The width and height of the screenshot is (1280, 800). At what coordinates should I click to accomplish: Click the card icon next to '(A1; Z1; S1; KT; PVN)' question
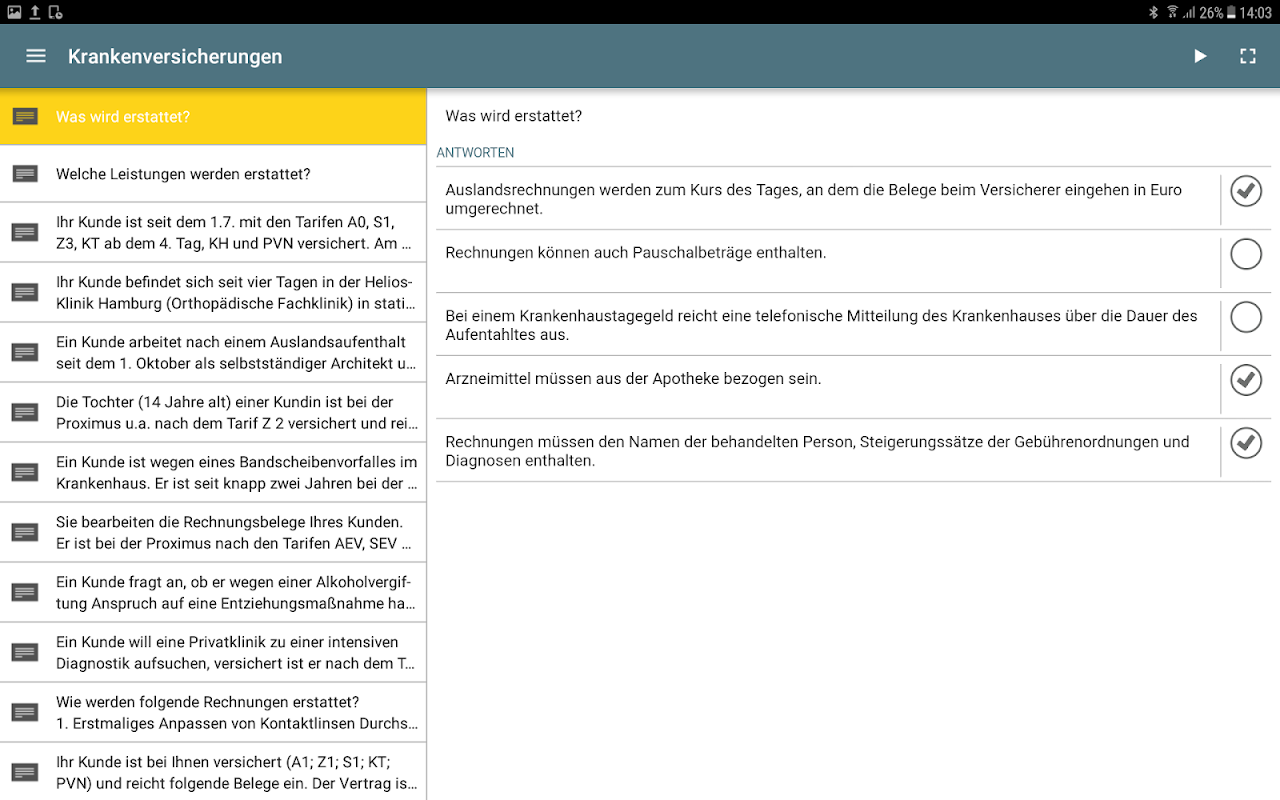[x=25, y=772]
